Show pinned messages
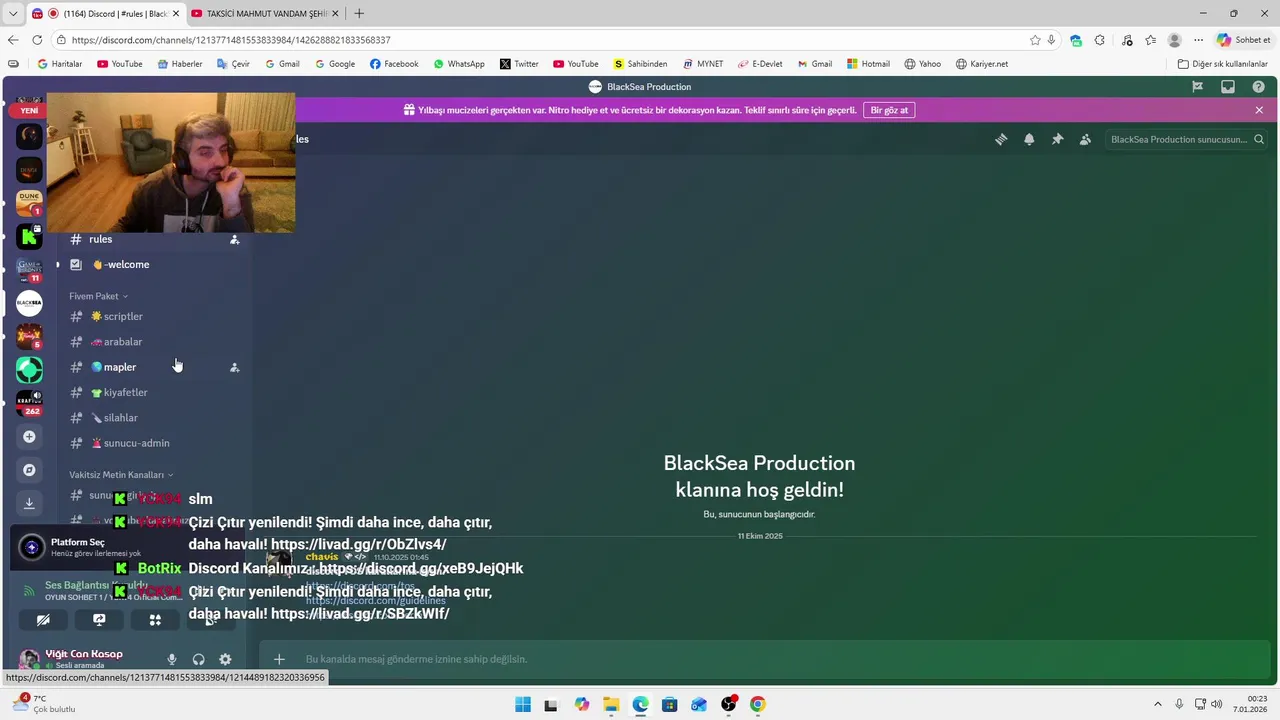Screen dimensions: 1280x720 (1057, 139)
